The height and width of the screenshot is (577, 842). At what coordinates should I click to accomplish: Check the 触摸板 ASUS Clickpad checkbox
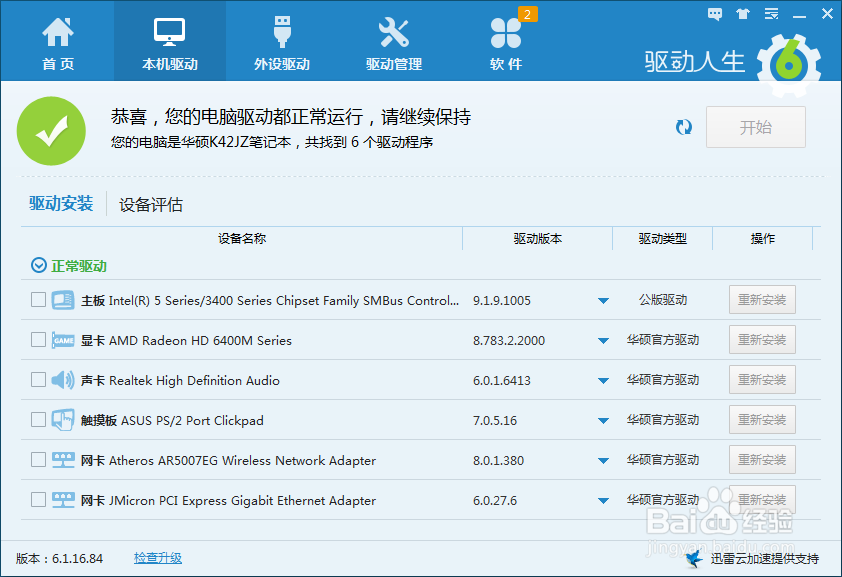point(38,420)
